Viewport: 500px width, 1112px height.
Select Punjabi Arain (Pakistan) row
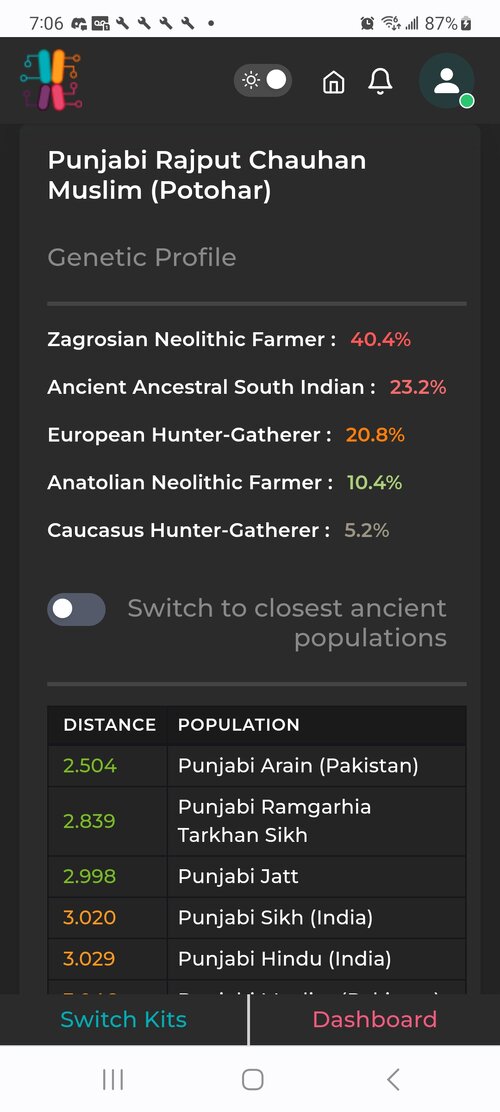tap(257, 766)
